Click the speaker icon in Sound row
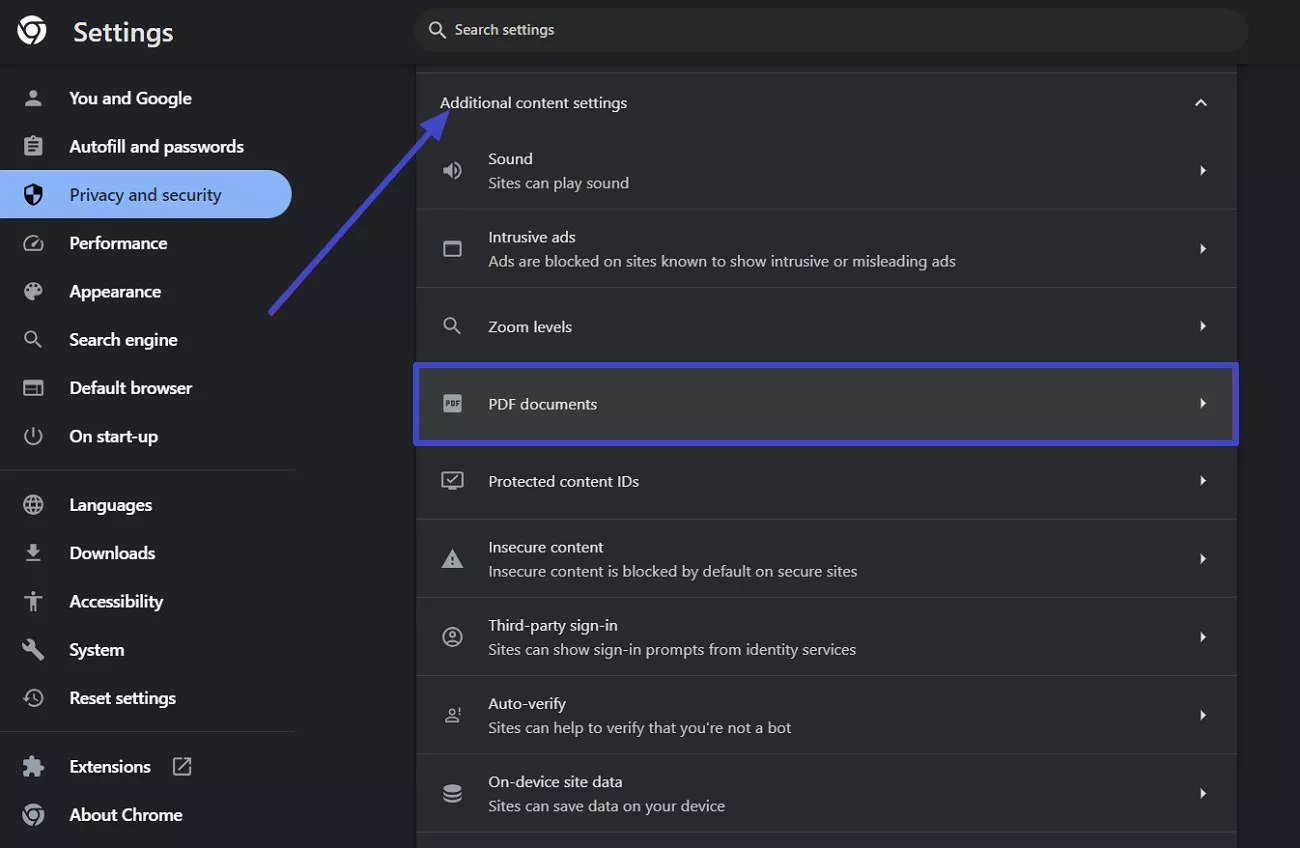The height and width of the screenshot is (848, 1300). pyautogui.click(x=452, y=171)
